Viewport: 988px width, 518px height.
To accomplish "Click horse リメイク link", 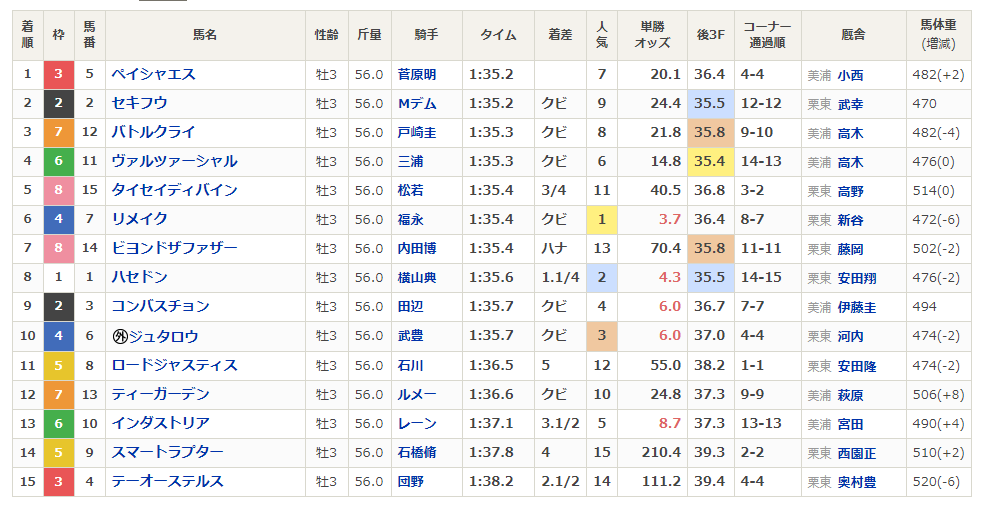I will click(x=139, y=219).
